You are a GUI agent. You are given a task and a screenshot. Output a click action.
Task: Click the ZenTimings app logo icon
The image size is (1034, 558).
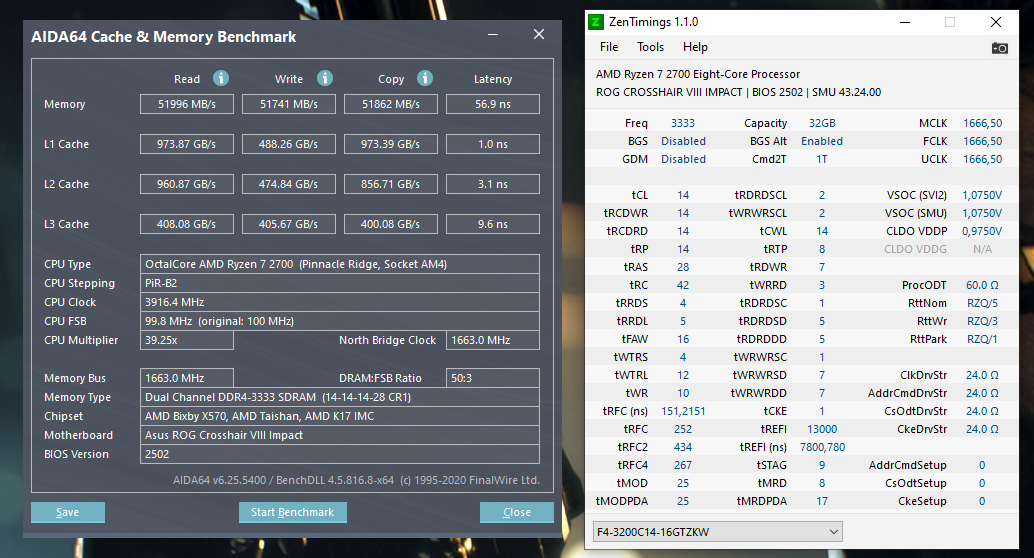click(595, 22)
